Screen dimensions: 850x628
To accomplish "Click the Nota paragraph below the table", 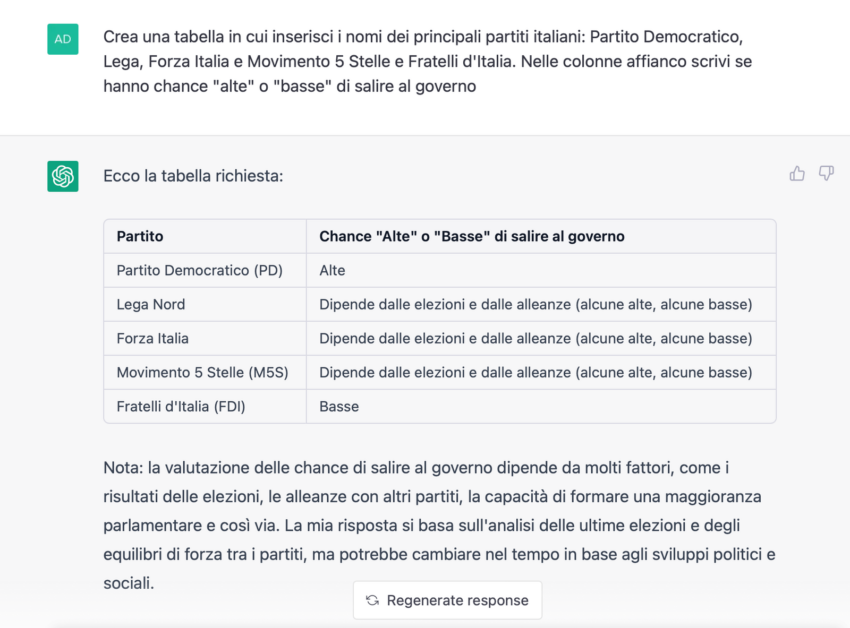I will pos(439,525).
